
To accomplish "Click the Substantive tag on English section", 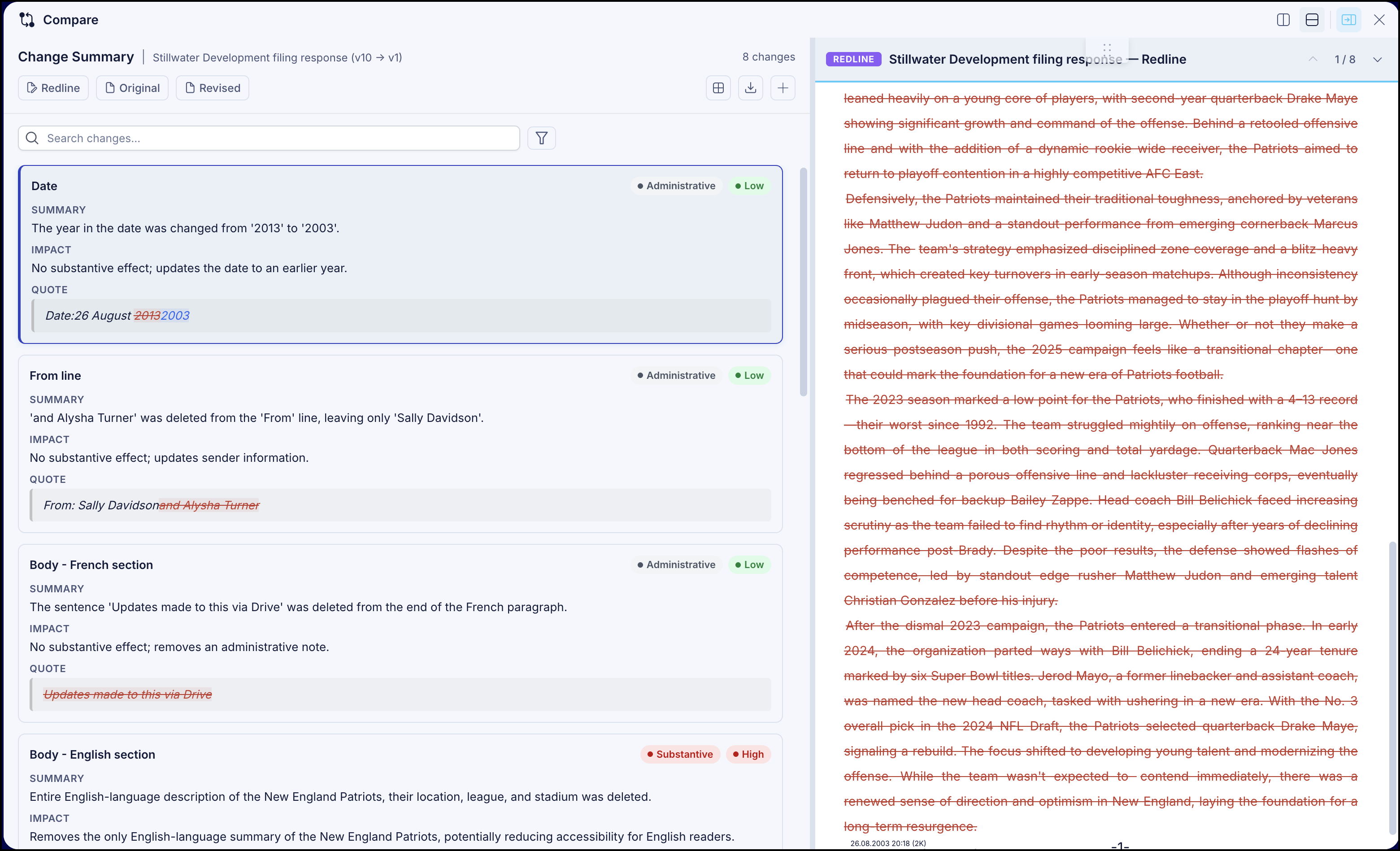I will point(680,755).
